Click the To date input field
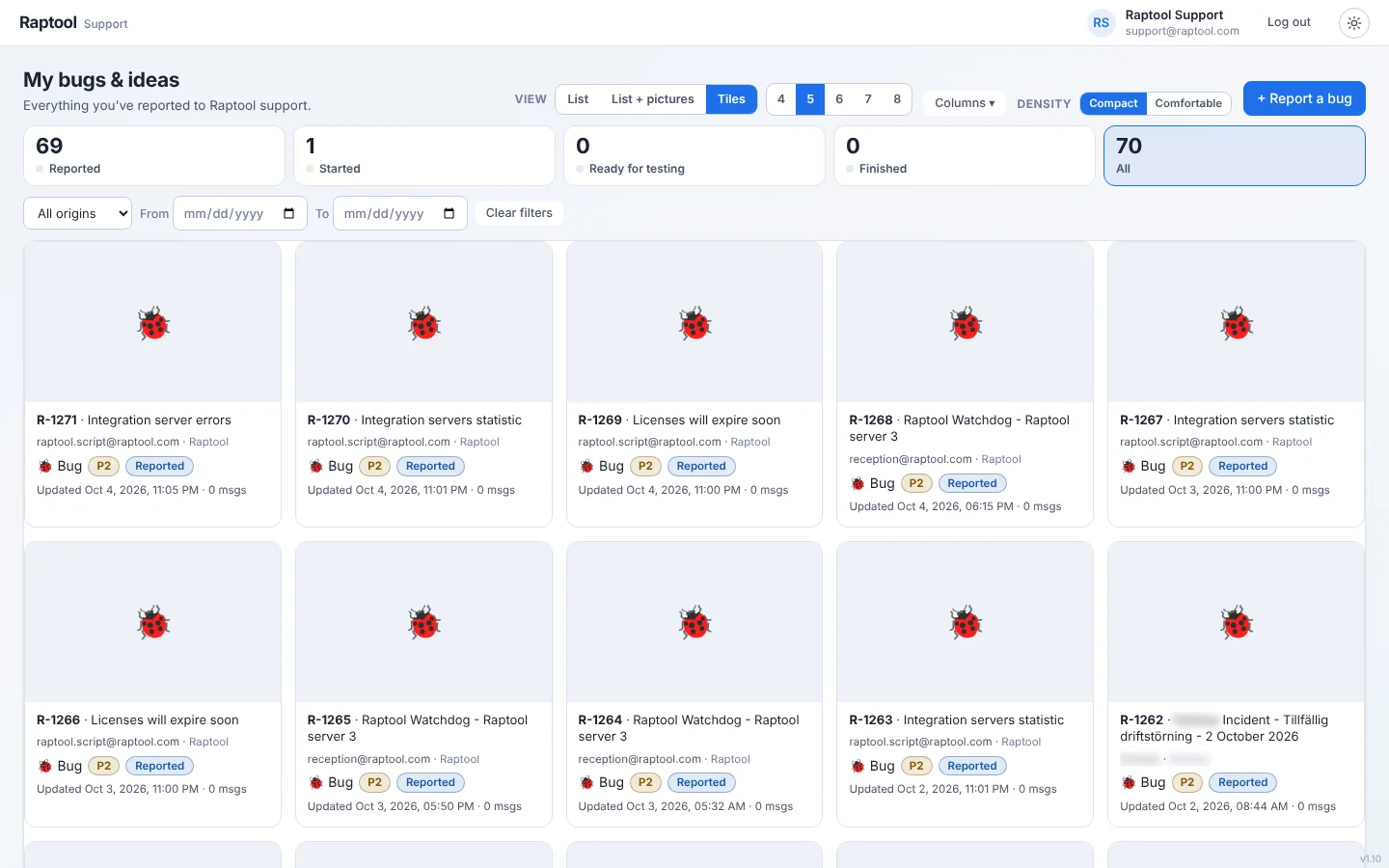1389x868 pixels. tap(400, 213)
